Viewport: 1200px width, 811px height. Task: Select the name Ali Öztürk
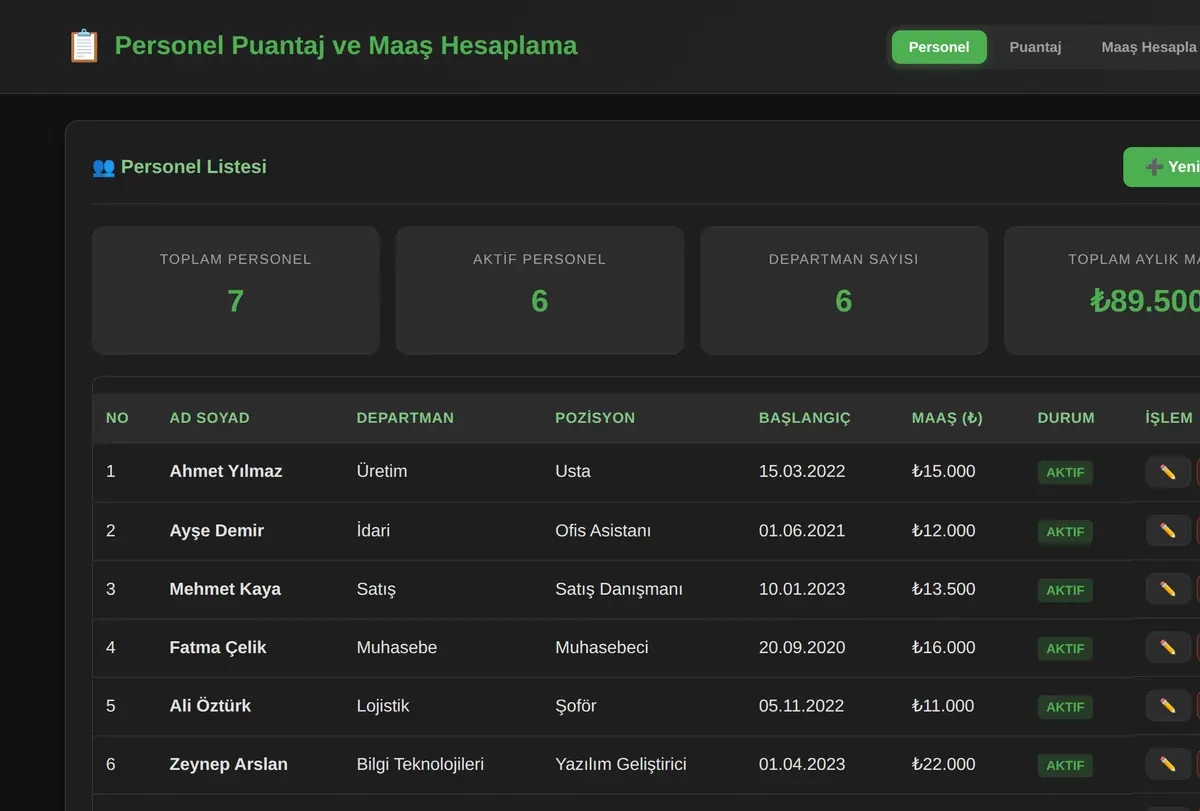(x=210, y=706)
